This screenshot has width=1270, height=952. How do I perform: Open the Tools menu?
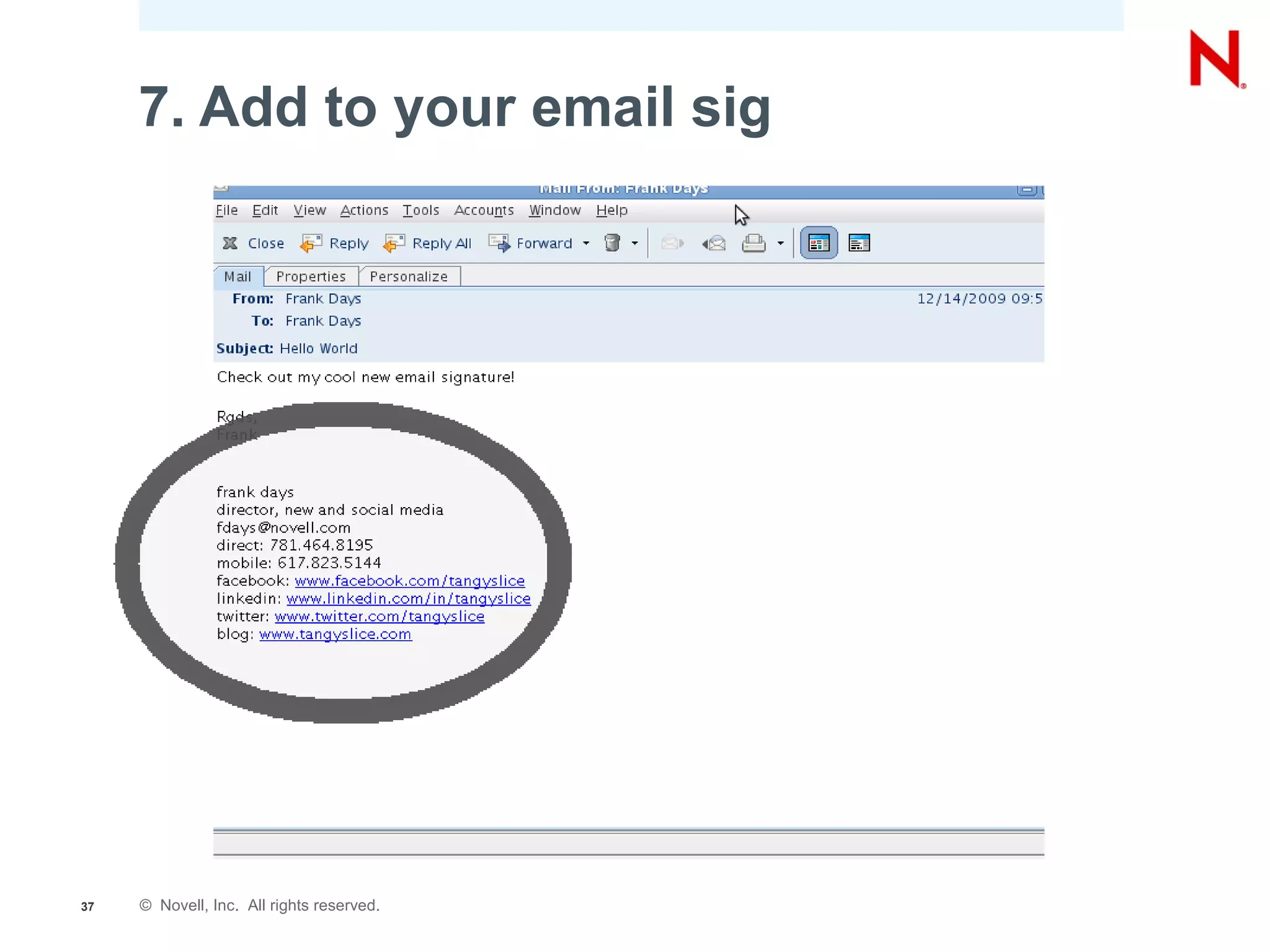[420, 210]
